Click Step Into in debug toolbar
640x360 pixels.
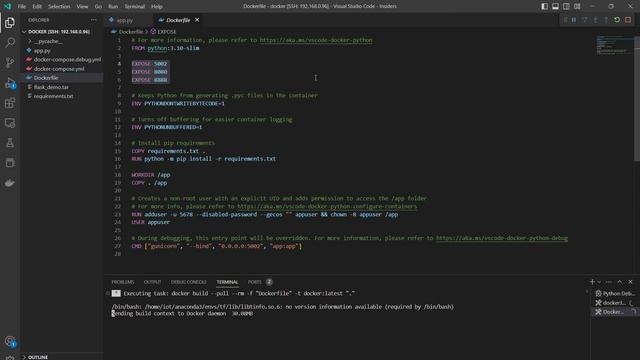(595, 20)
